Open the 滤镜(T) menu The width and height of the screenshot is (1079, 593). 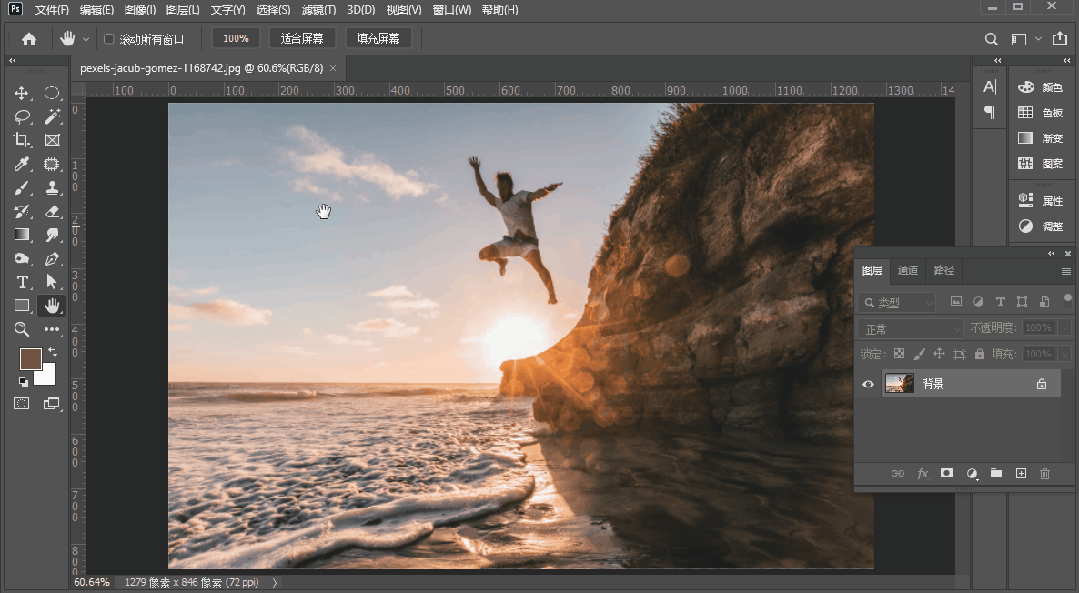pyautogui.click(x=318, y=10)
